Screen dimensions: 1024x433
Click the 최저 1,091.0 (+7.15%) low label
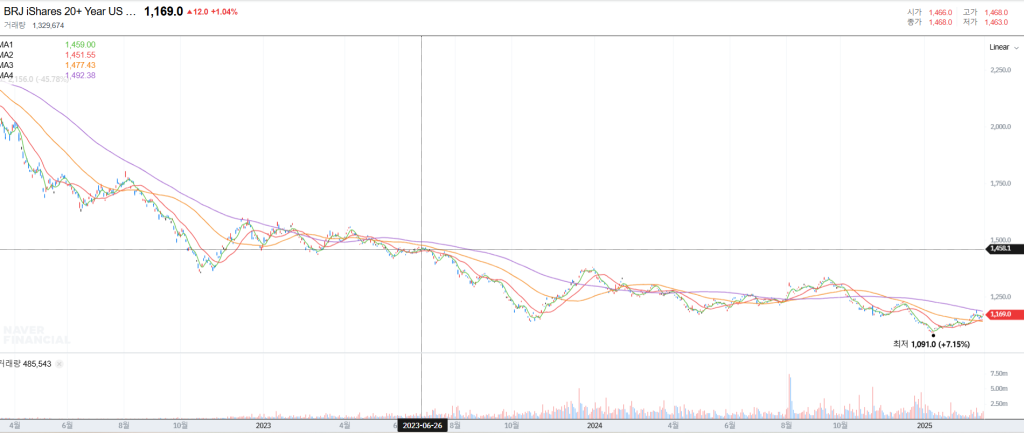click(x=931, y=344)
